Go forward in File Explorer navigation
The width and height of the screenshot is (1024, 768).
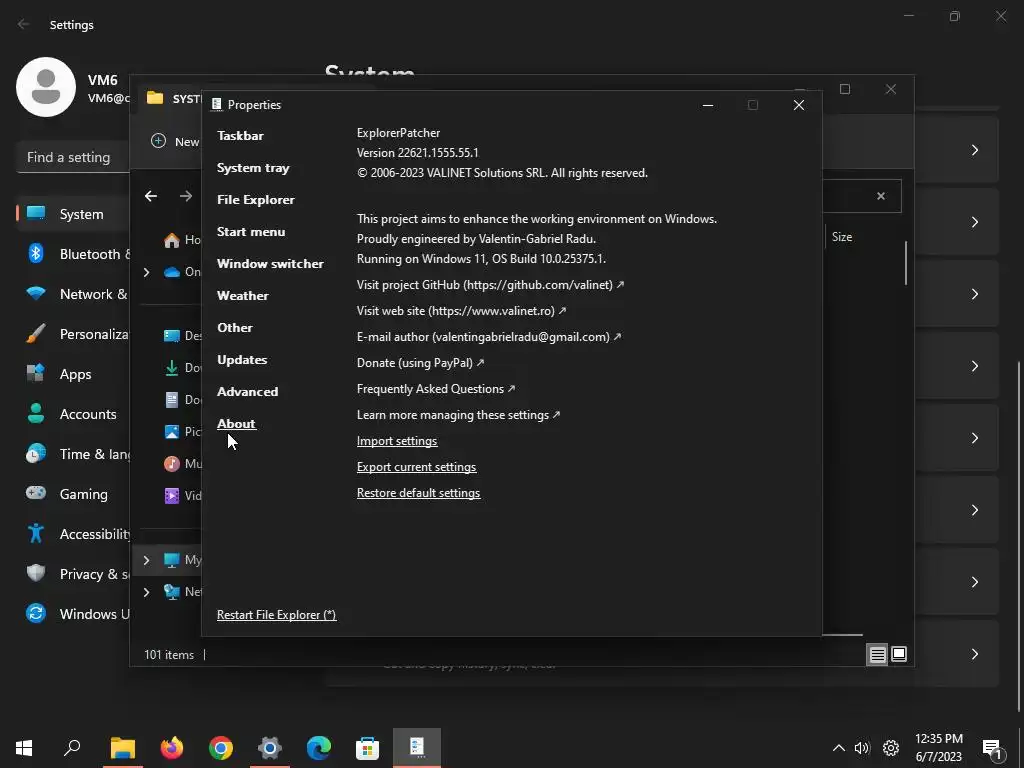pos(185,196)
